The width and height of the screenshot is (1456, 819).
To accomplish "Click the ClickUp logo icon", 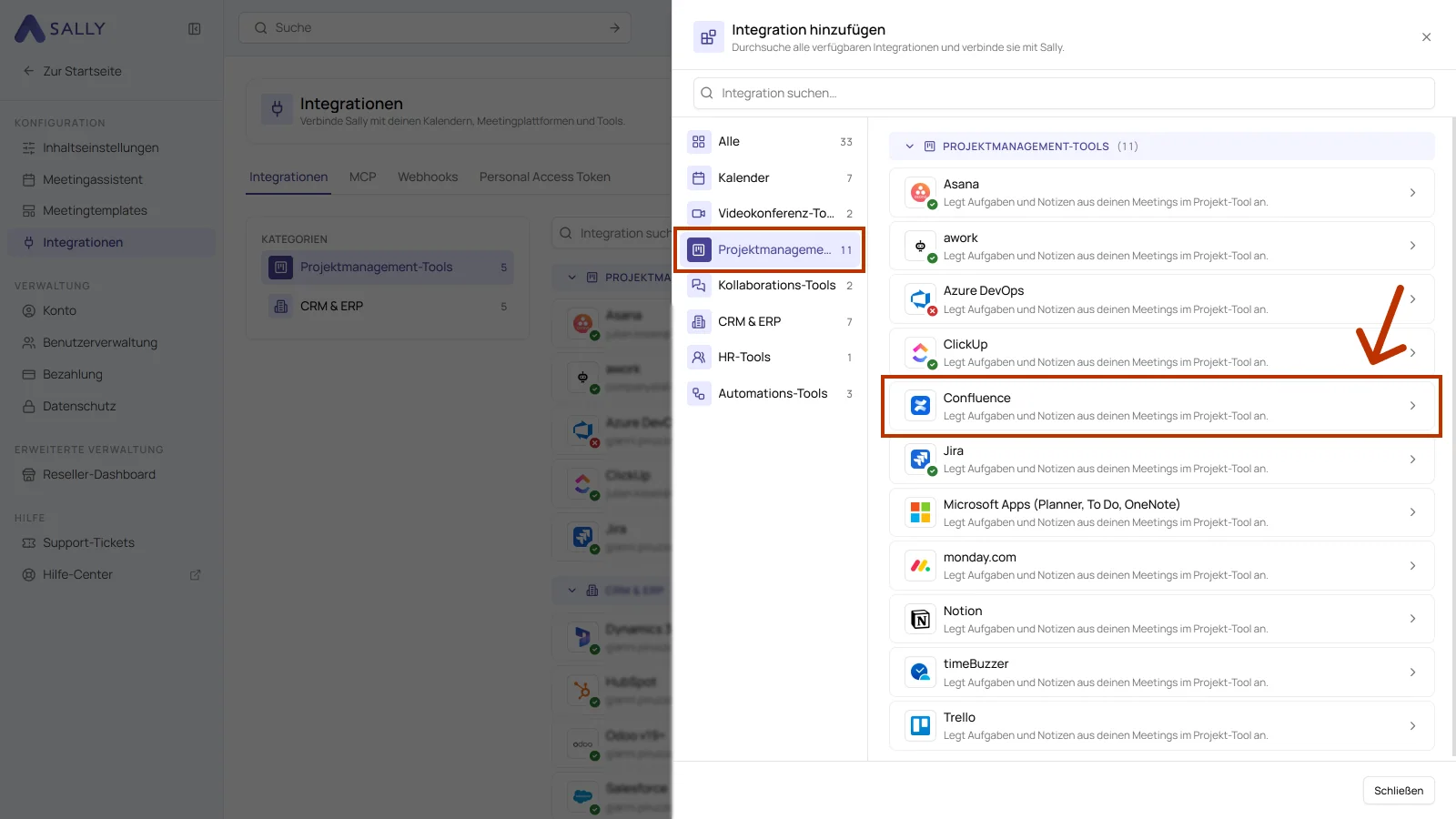I will pyautogui.click(x=920, y=352).
